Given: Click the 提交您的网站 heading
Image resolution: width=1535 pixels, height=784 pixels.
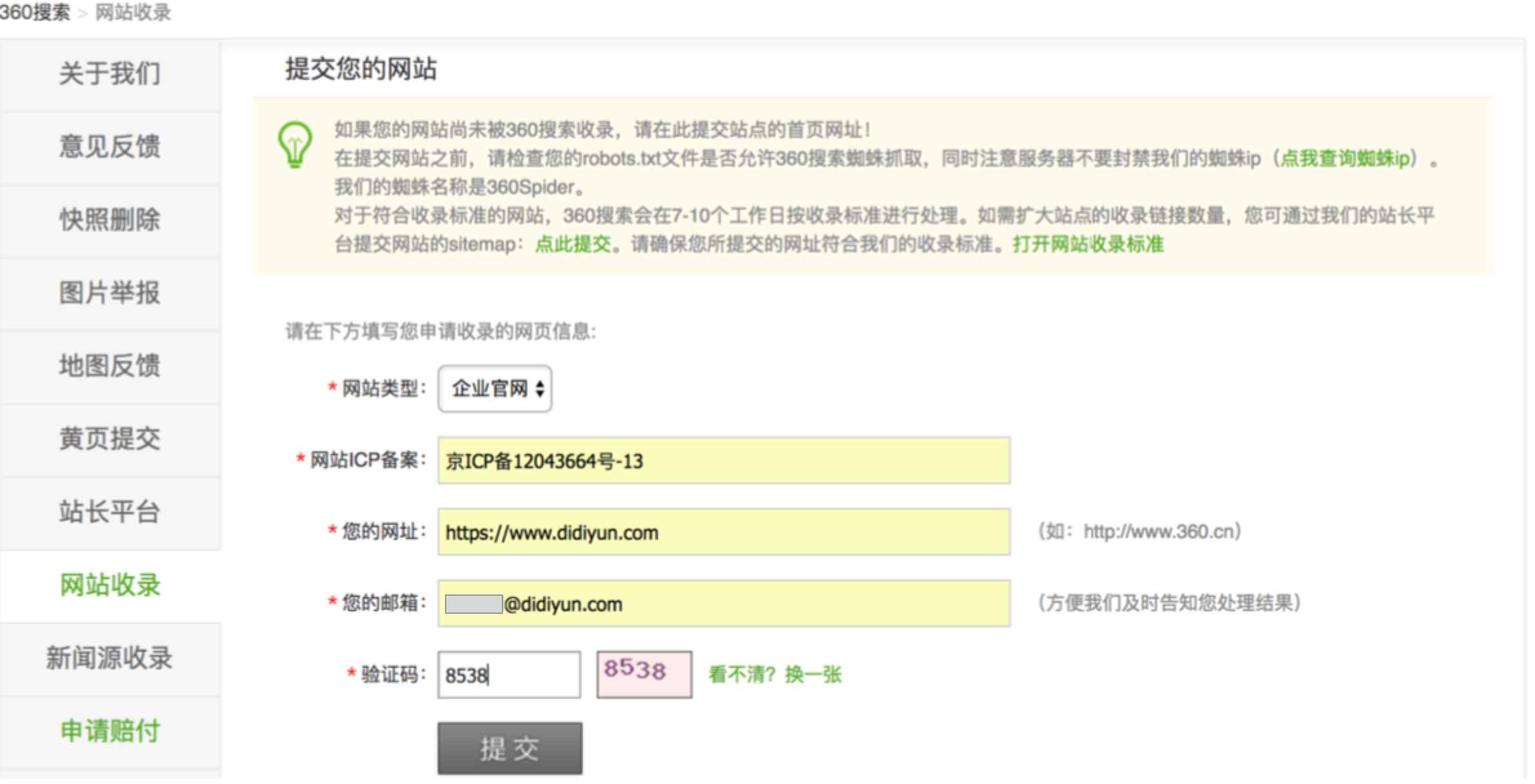Looking at the screenshot, I should (x=361, y=69).
